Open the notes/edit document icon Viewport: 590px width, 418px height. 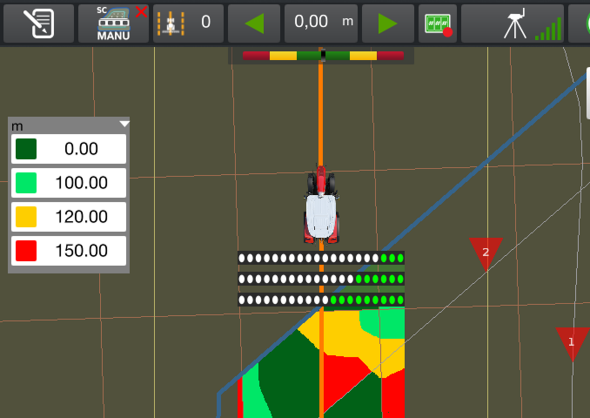(38, 23)
